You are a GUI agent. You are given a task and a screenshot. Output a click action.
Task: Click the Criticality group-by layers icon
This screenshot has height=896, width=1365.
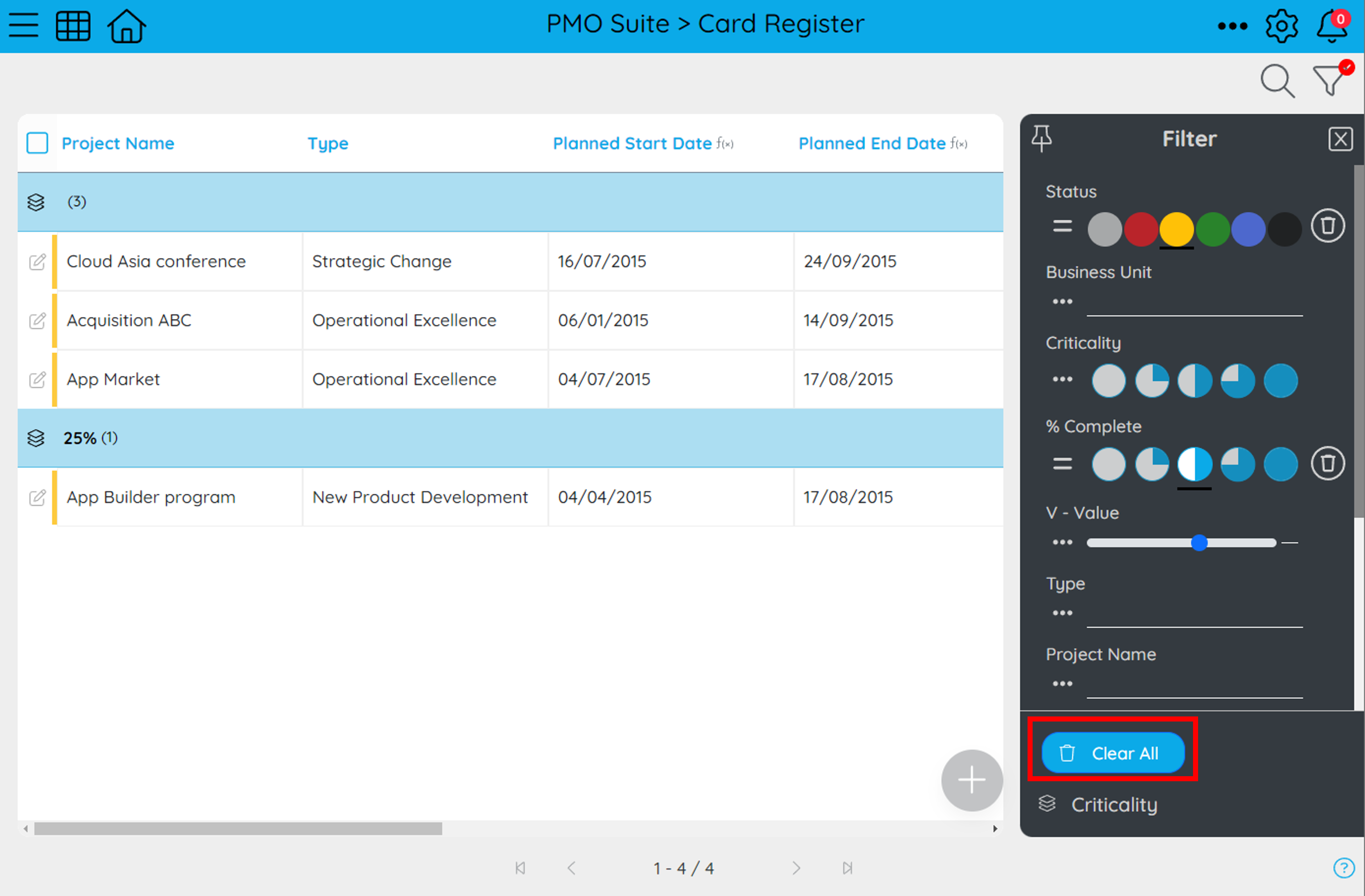tap(1047, 804)
